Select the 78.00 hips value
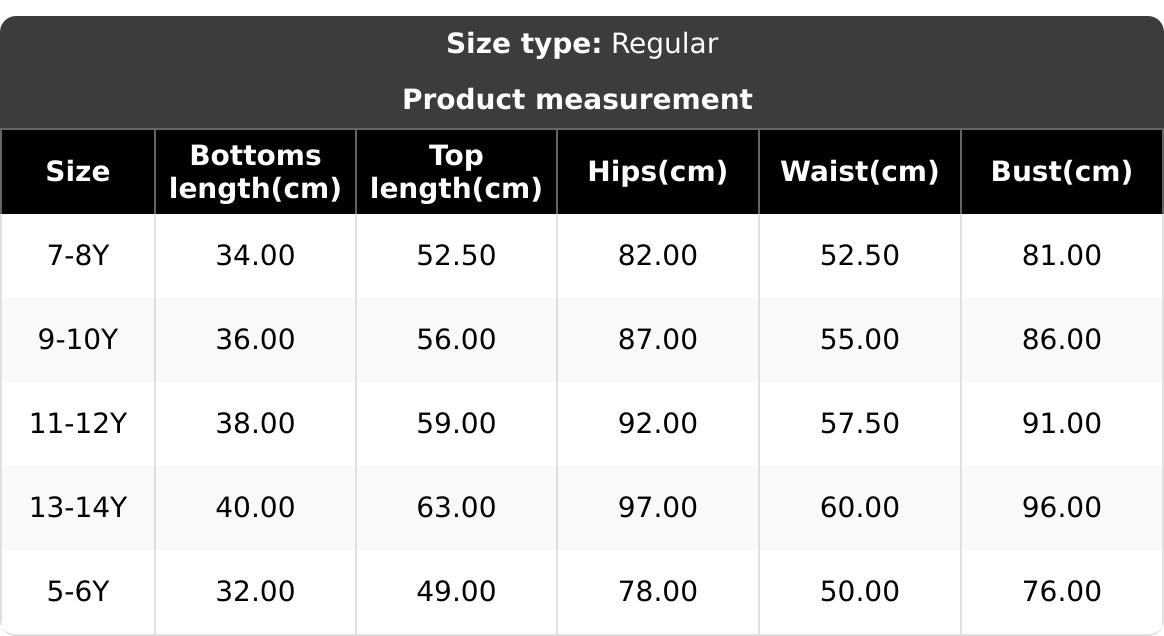1164x636 pixels. click(x=657, y=592)
